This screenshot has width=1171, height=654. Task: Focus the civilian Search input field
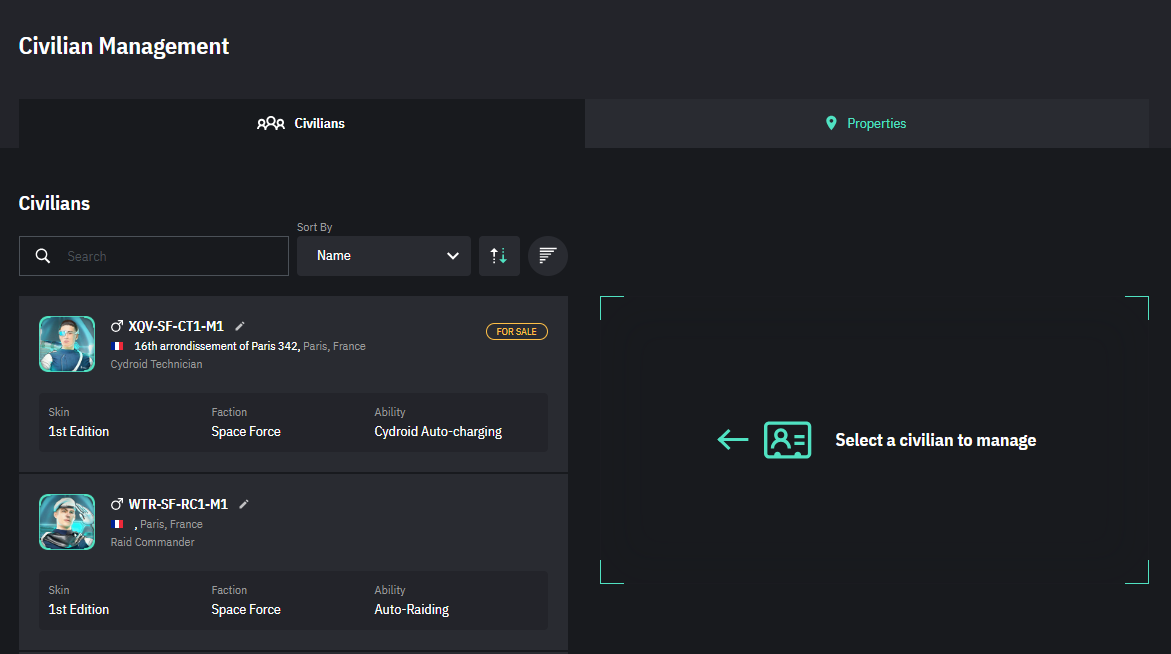[170, 256]
